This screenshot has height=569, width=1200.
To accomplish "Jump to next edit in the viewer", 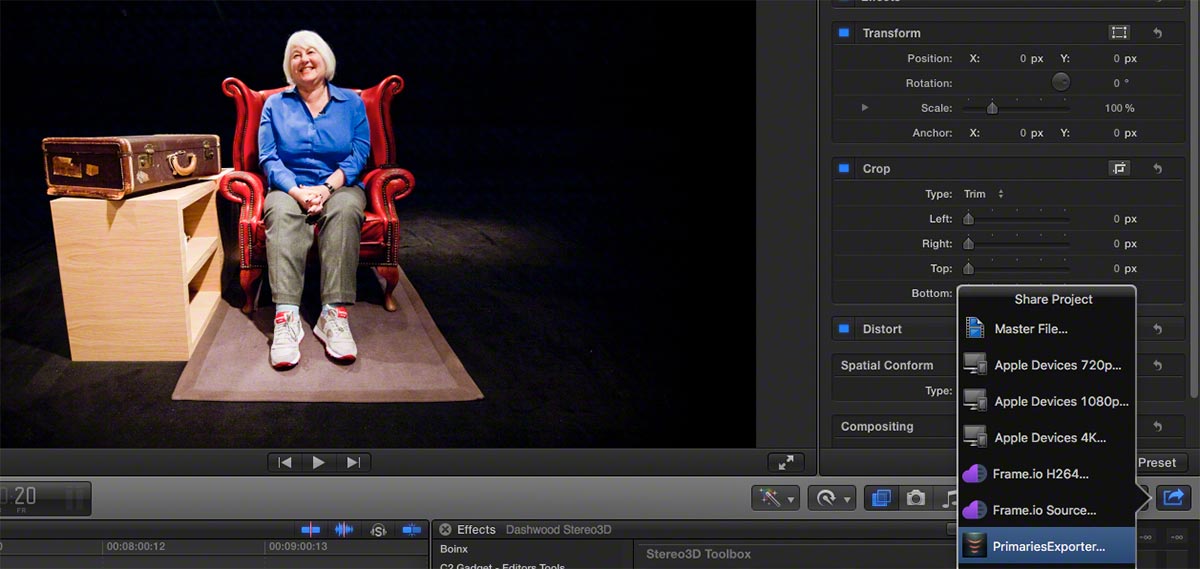I will [353, 462].
